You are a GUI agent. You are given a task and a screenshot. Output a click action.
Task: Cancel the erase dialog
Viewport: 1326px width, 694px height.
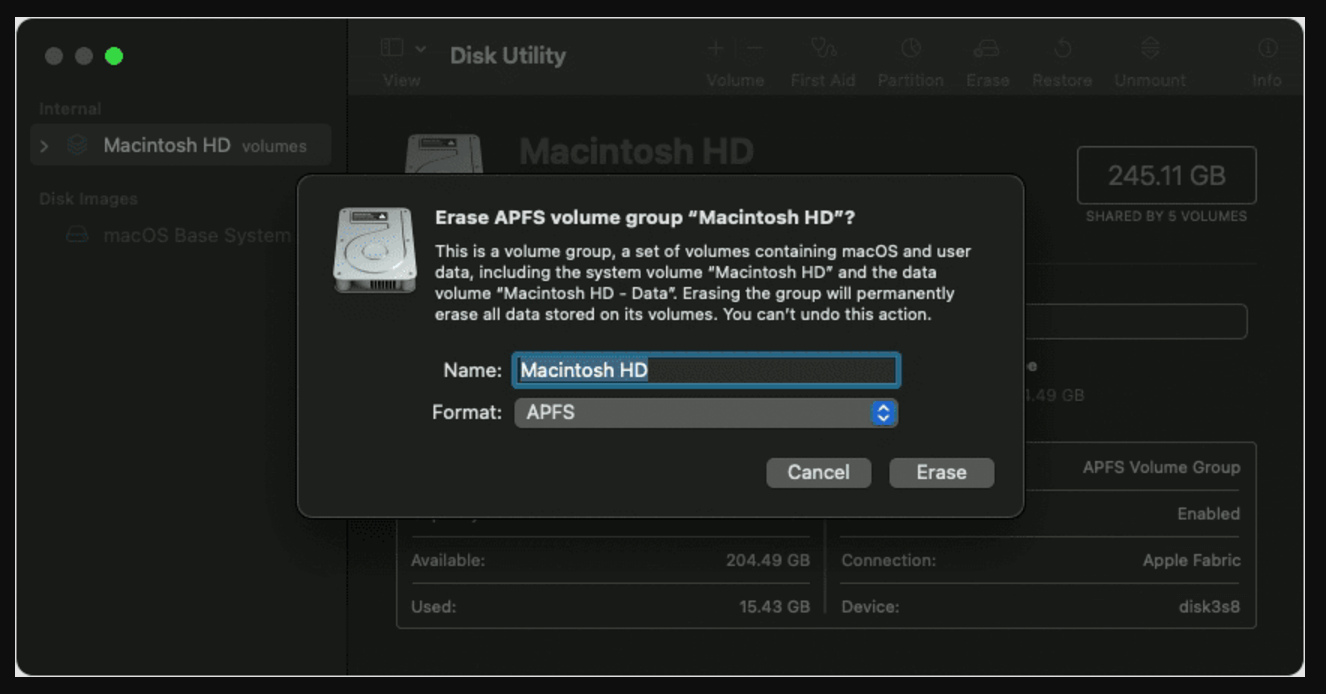coord(818,472)
